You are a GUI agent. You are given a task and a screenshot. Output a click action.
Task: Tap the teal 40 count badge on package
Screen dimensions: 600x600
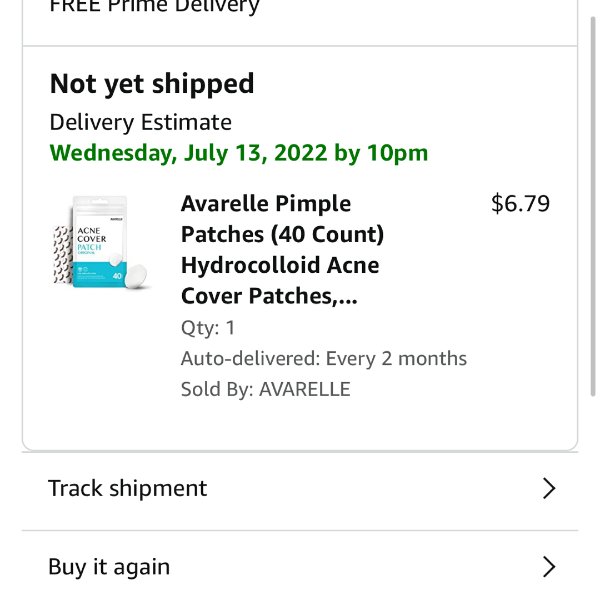(x=117, y=276)
